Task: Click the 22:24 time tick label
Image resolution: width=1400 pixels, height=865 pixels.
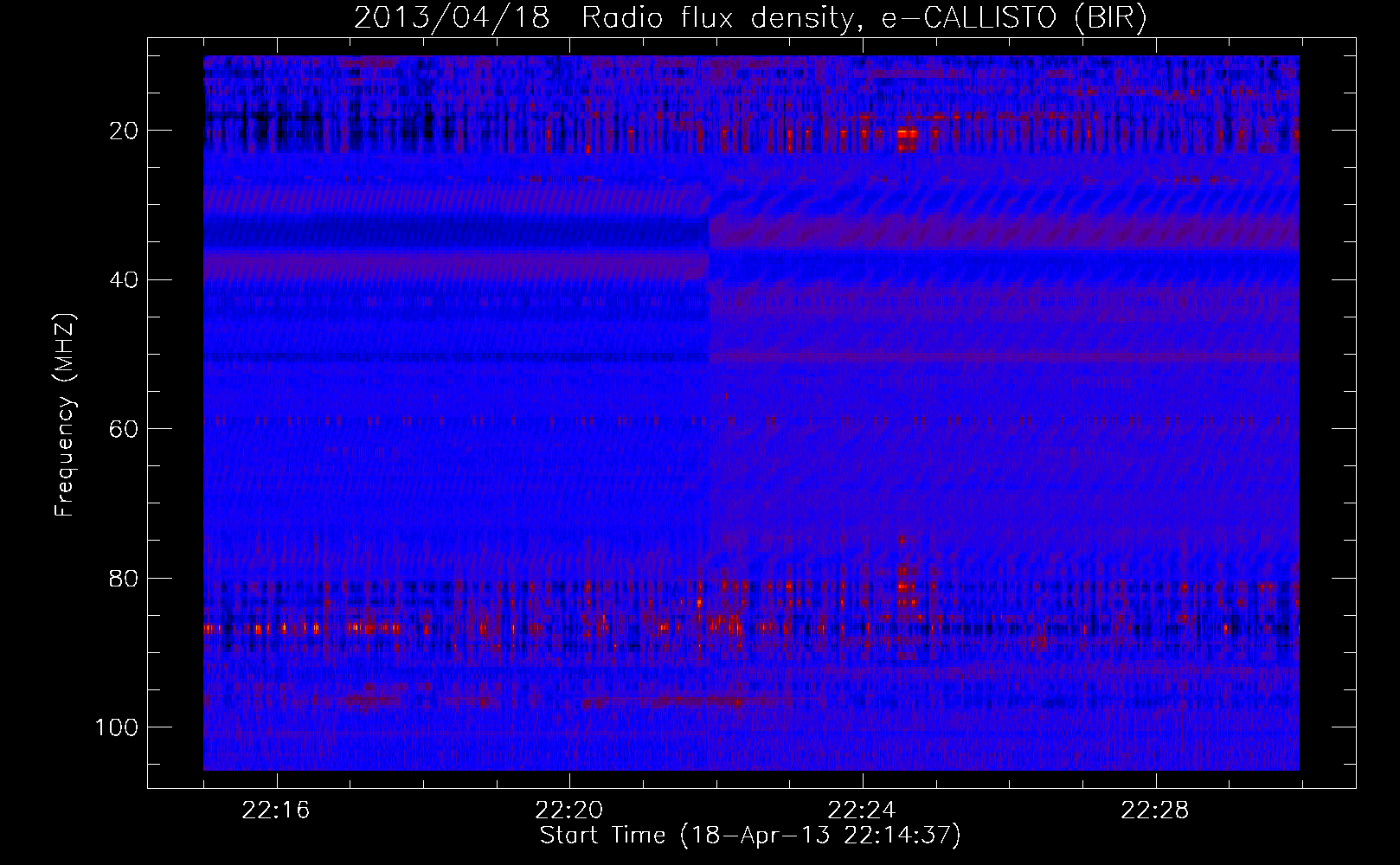Action: (862, 811)
